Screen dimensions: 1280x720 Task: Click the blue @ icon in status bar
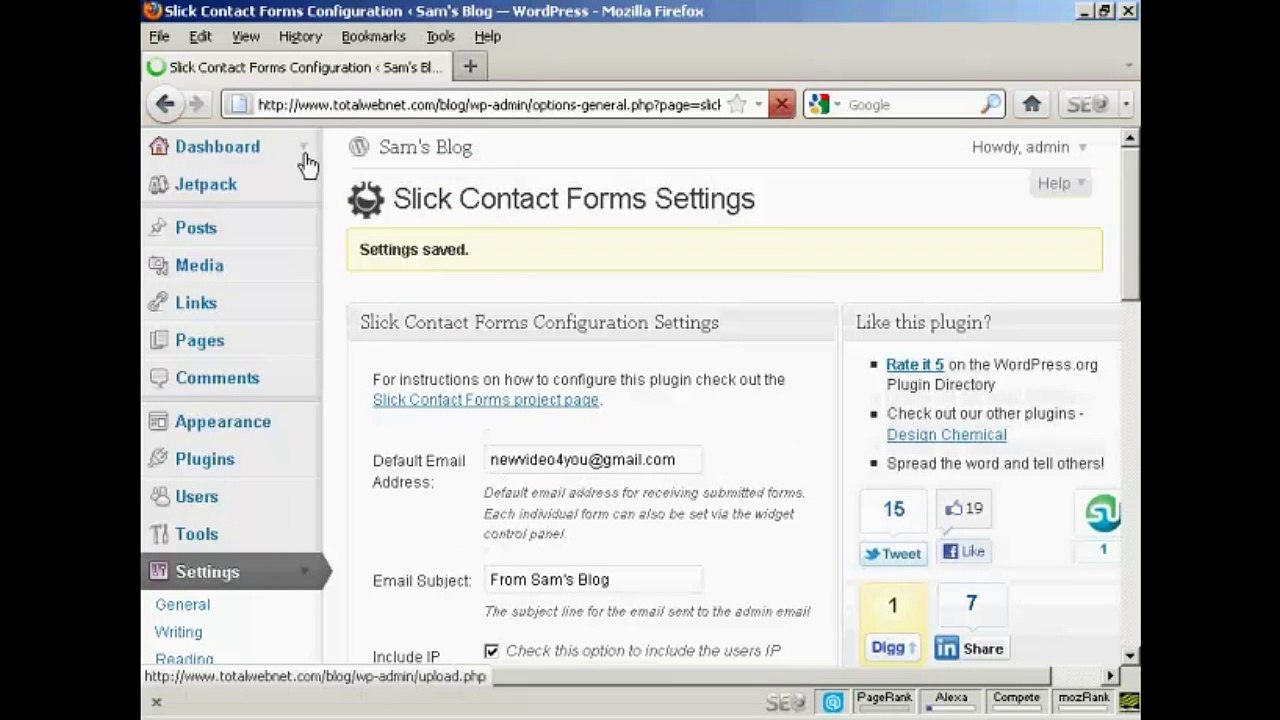tap(832, 703)
